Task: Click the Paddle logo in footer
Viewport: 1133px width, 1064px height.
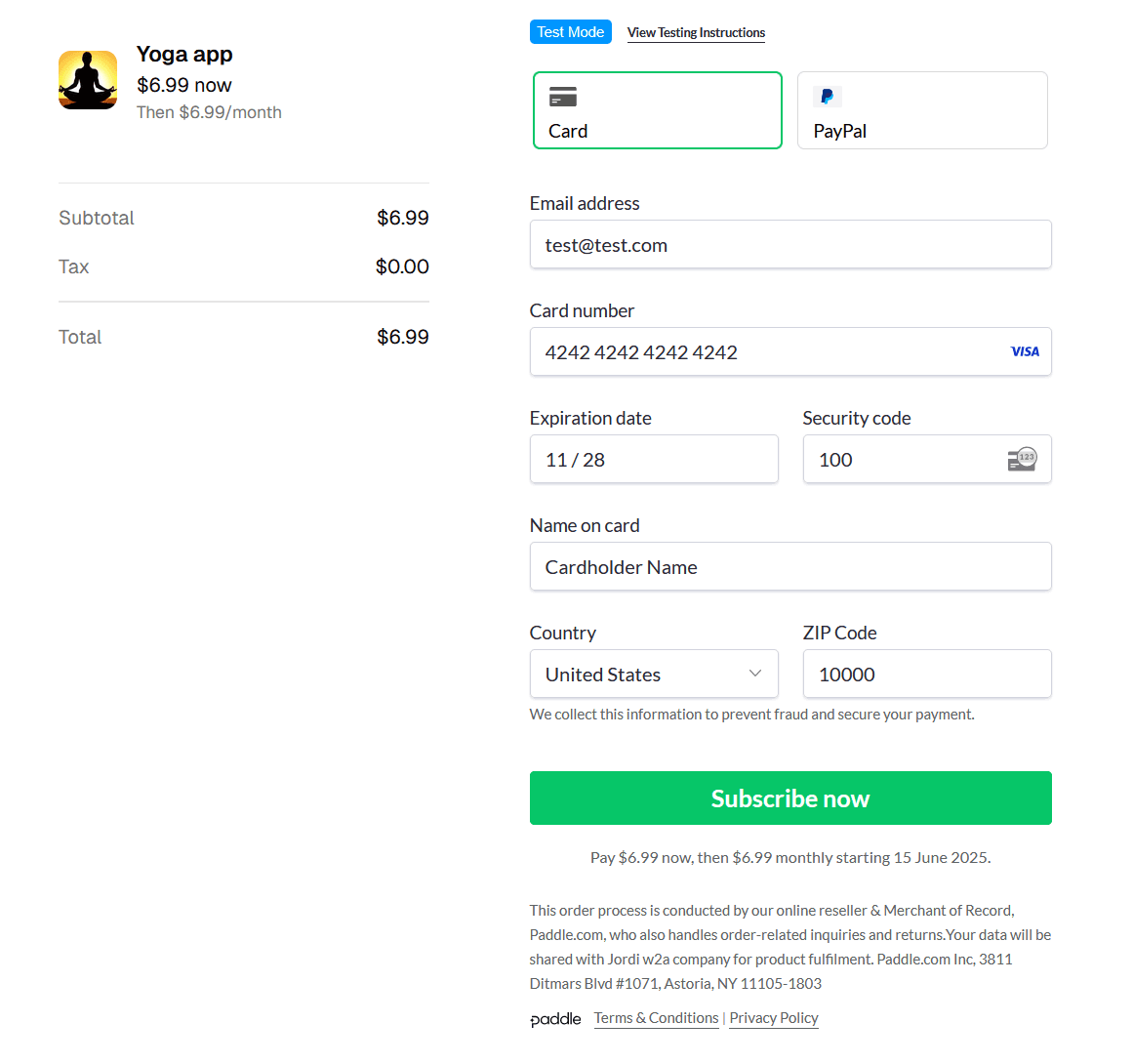Action: pyautogui.click(x=555, y=1019)
